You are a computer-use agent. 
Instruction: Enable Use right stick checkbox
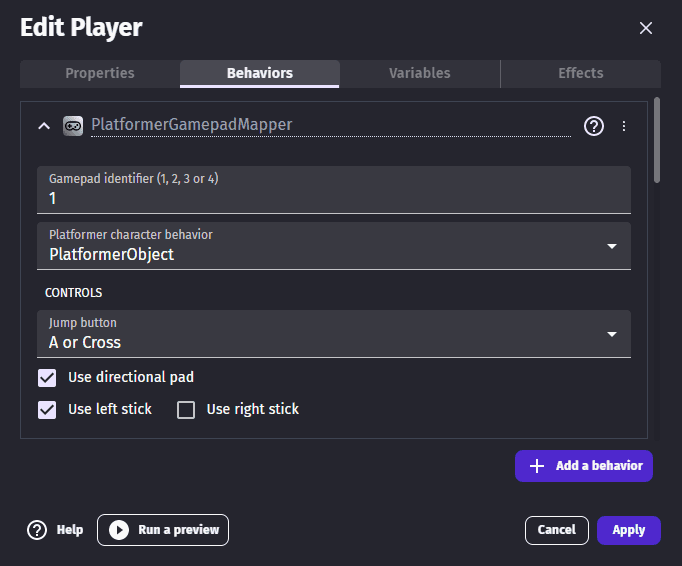click(186, 409)
